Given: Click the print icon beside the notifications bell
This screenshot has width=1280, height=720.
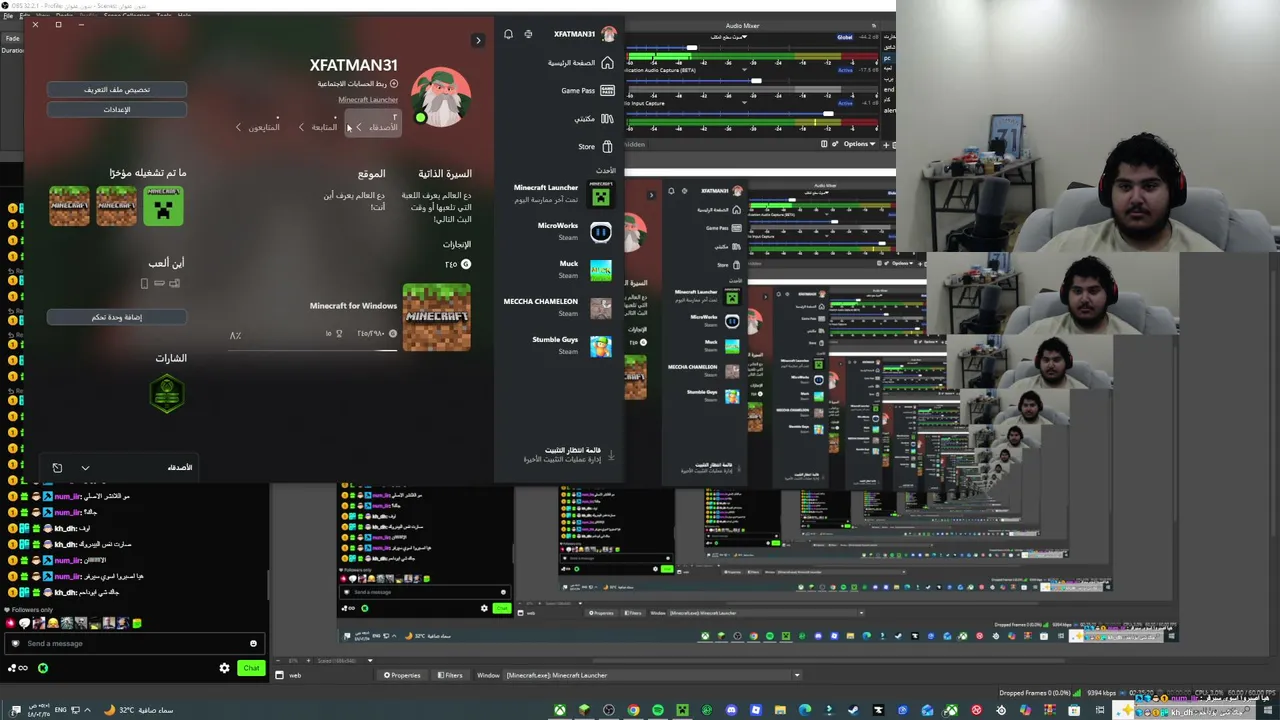Looking at the screenshot, I should tap(528, 34).
